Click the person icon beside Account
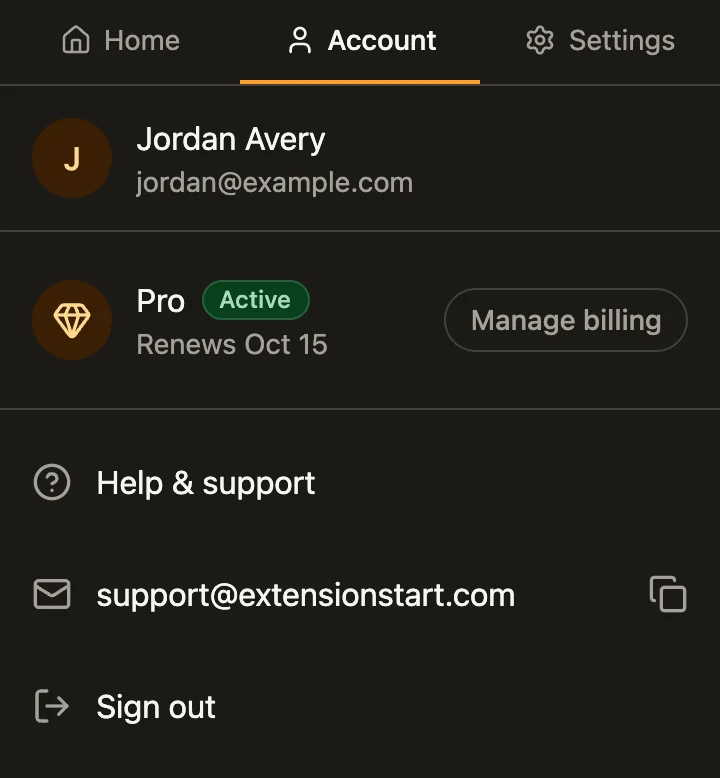This screenshot has height=778, width=720. pyautogui.click(x=300, y=40)
